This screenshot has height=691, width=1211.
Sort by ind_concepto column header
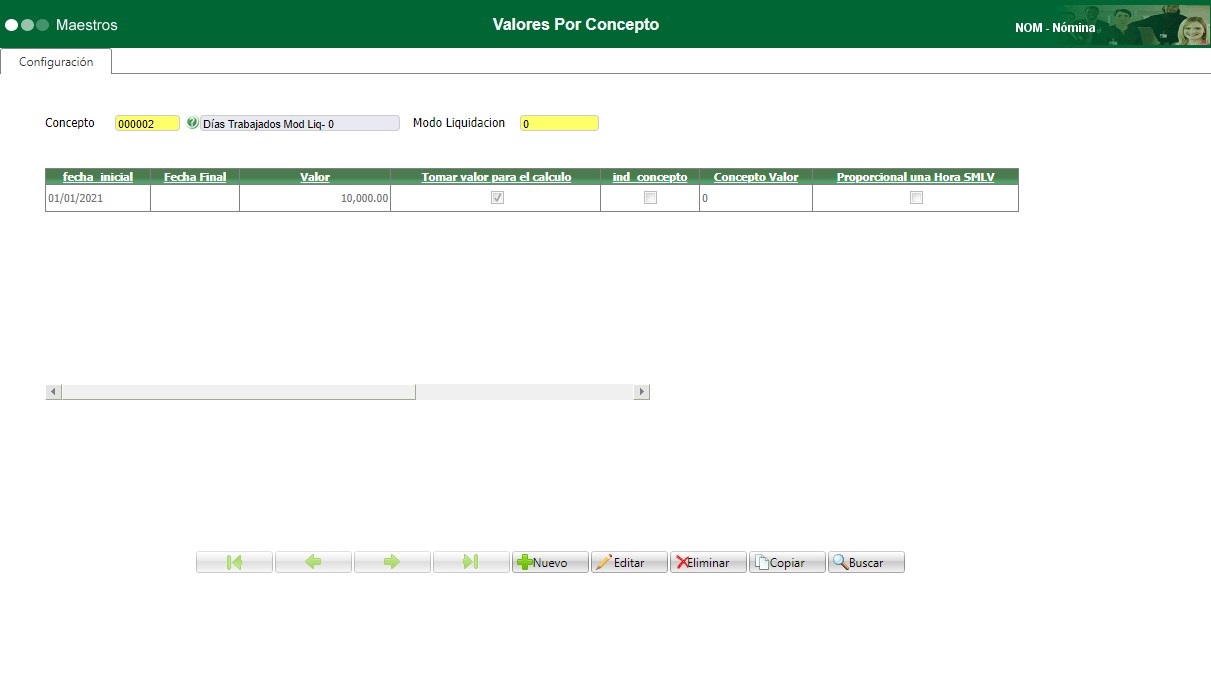pyautogui.click(x=650, y=177)
